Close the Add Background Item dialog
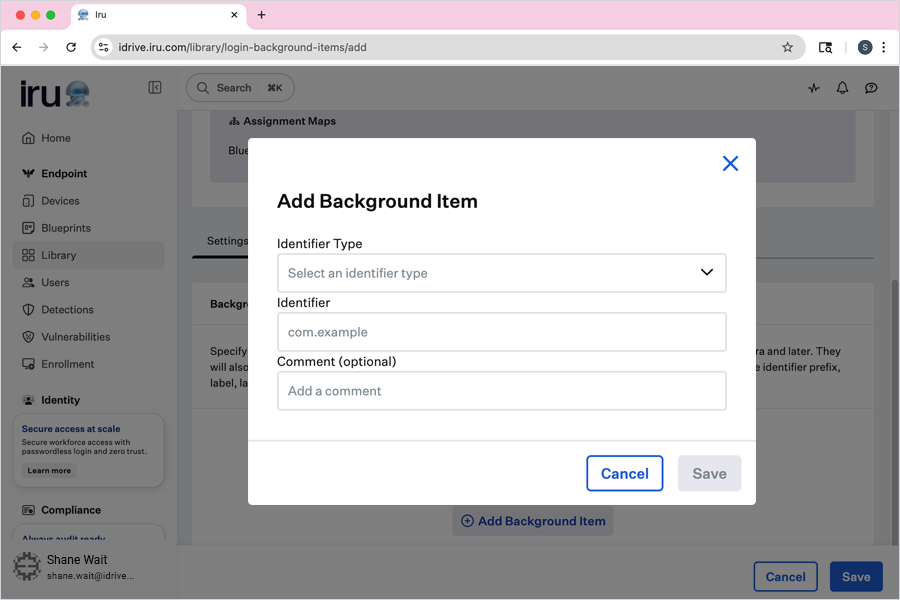The width and height of the screenshot is (900, 600). (x=730, y=164)
